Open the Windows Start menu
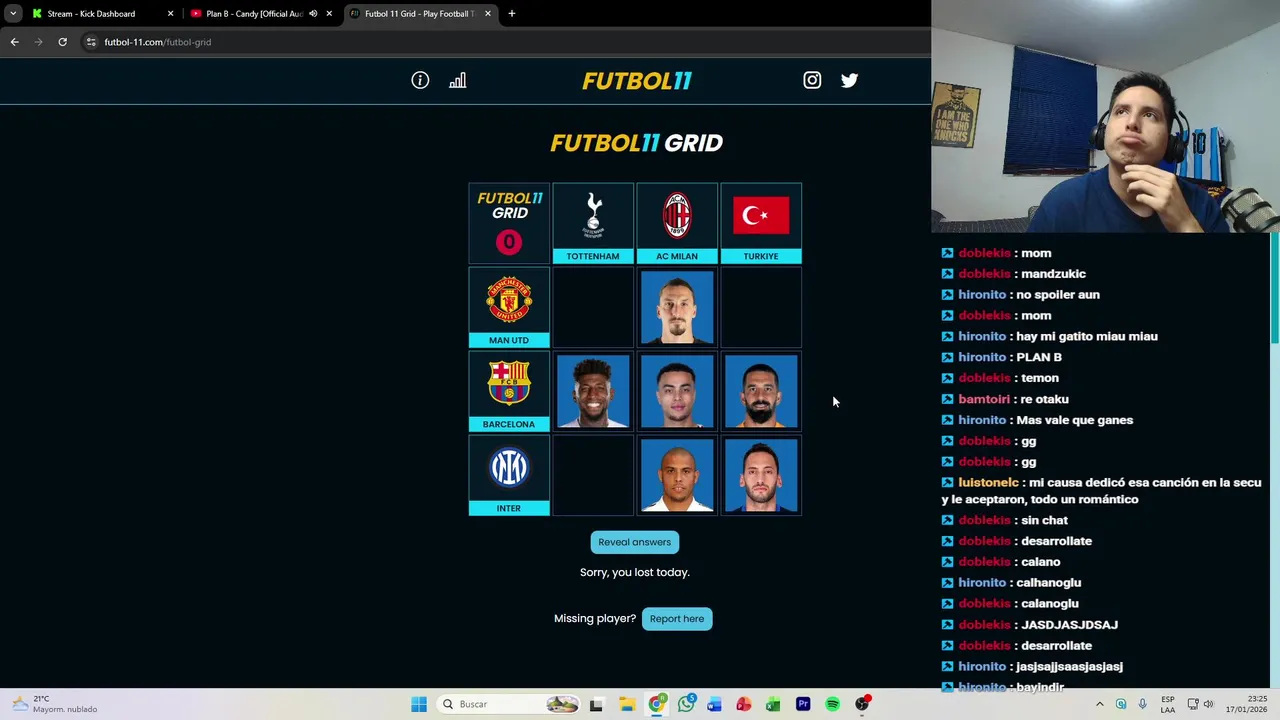Screen dimensions: 1280x720 [419, 704]
